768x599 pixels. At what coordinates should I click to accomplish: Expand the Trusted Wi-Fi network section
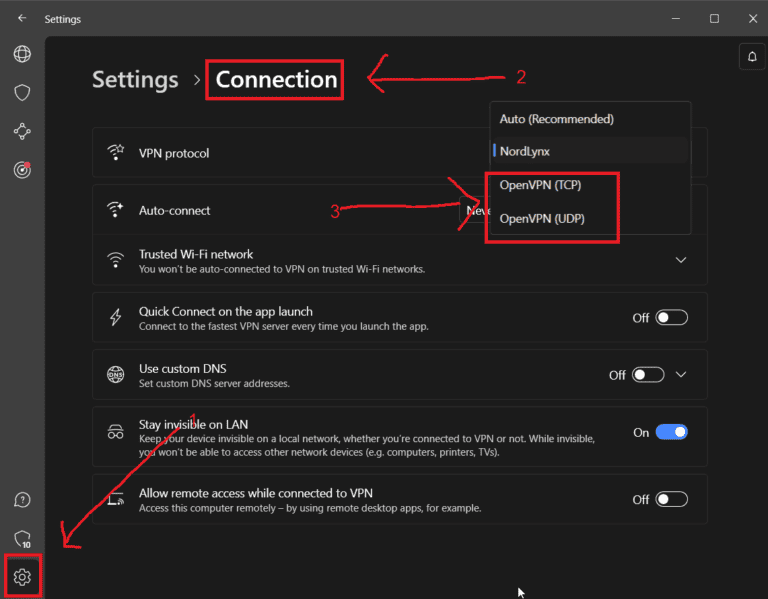pos(681,260)
